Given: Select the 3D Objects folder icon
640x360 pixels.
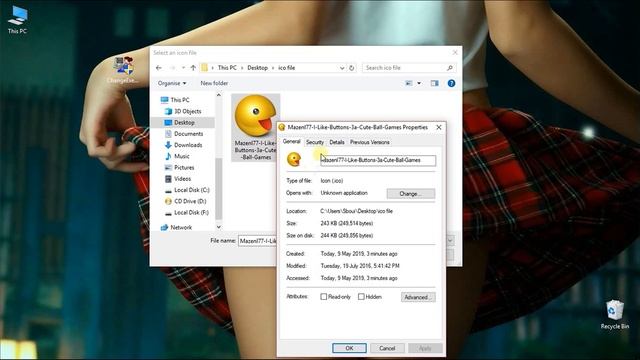Looking at the screenshot, I should (168, 111).
